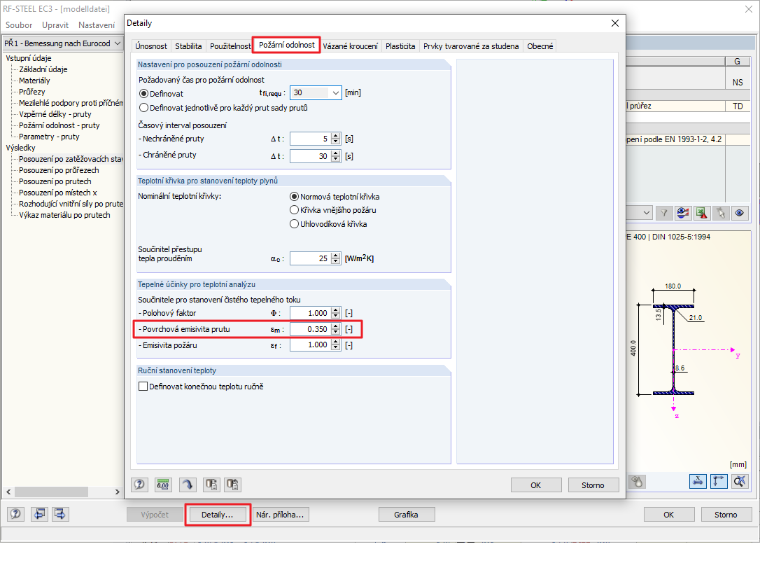
Task: Select Požární odolnost - pruty tree item
Action: pyautogui.click(x=59, y=125)
